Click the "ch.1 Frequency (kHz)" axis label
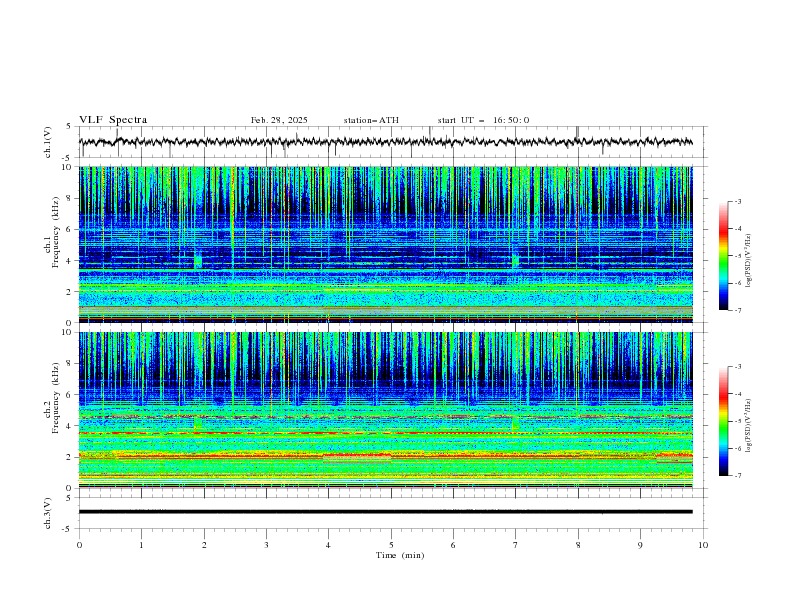This screenshot has height=612, width=792. [52, 232]
